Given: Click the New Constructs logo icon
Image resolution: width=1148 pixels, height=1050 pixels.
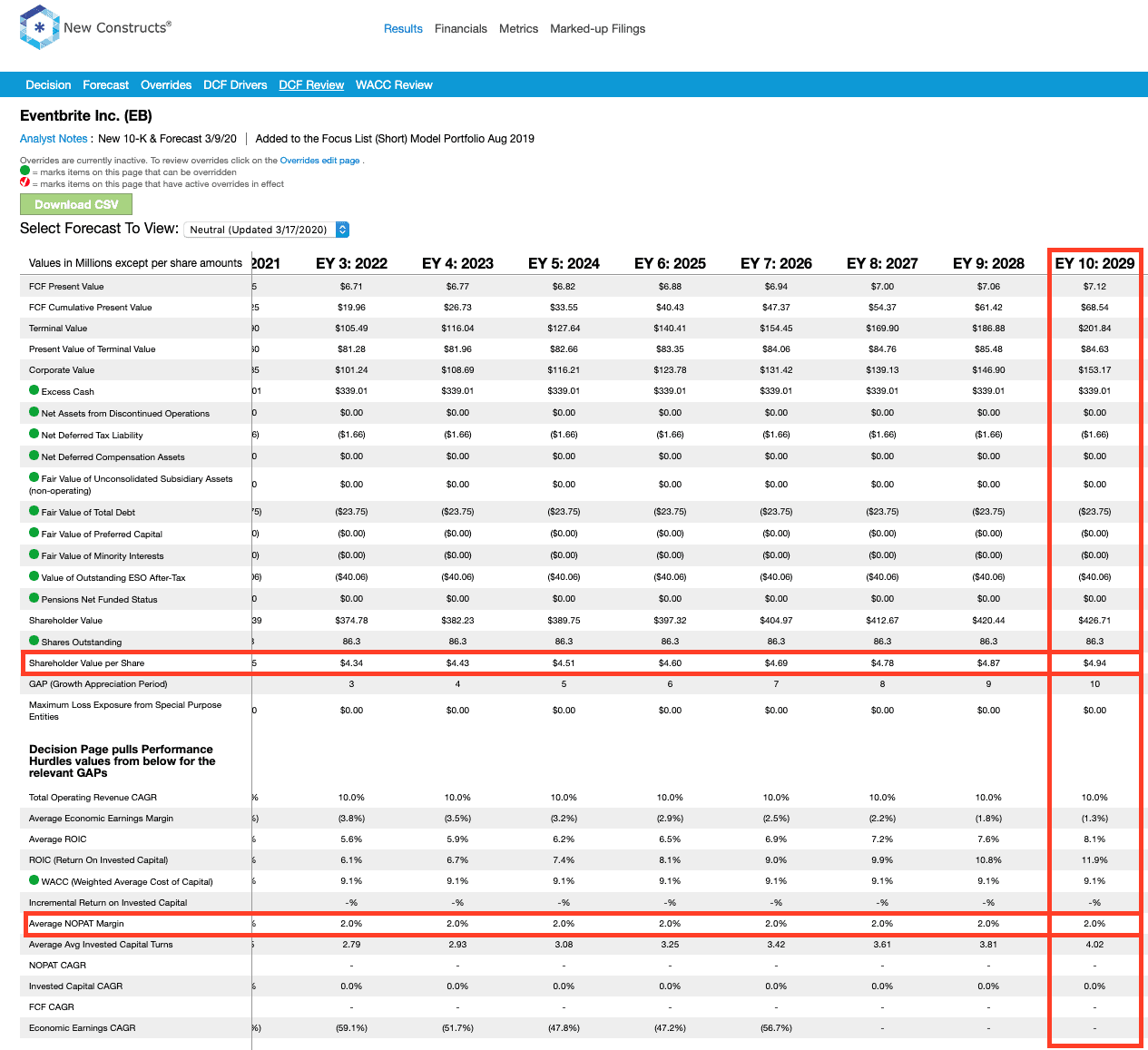Looking at the screenshot, I should click(x=39, y=27).
